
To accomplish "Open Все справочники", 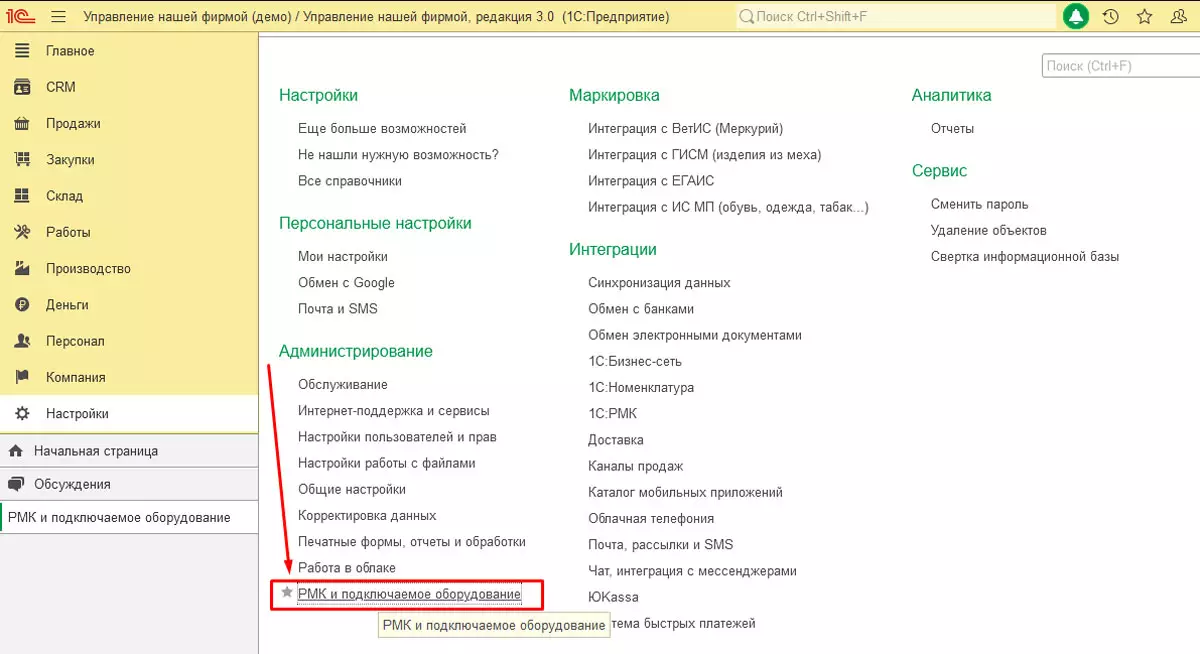I will 350,181.
